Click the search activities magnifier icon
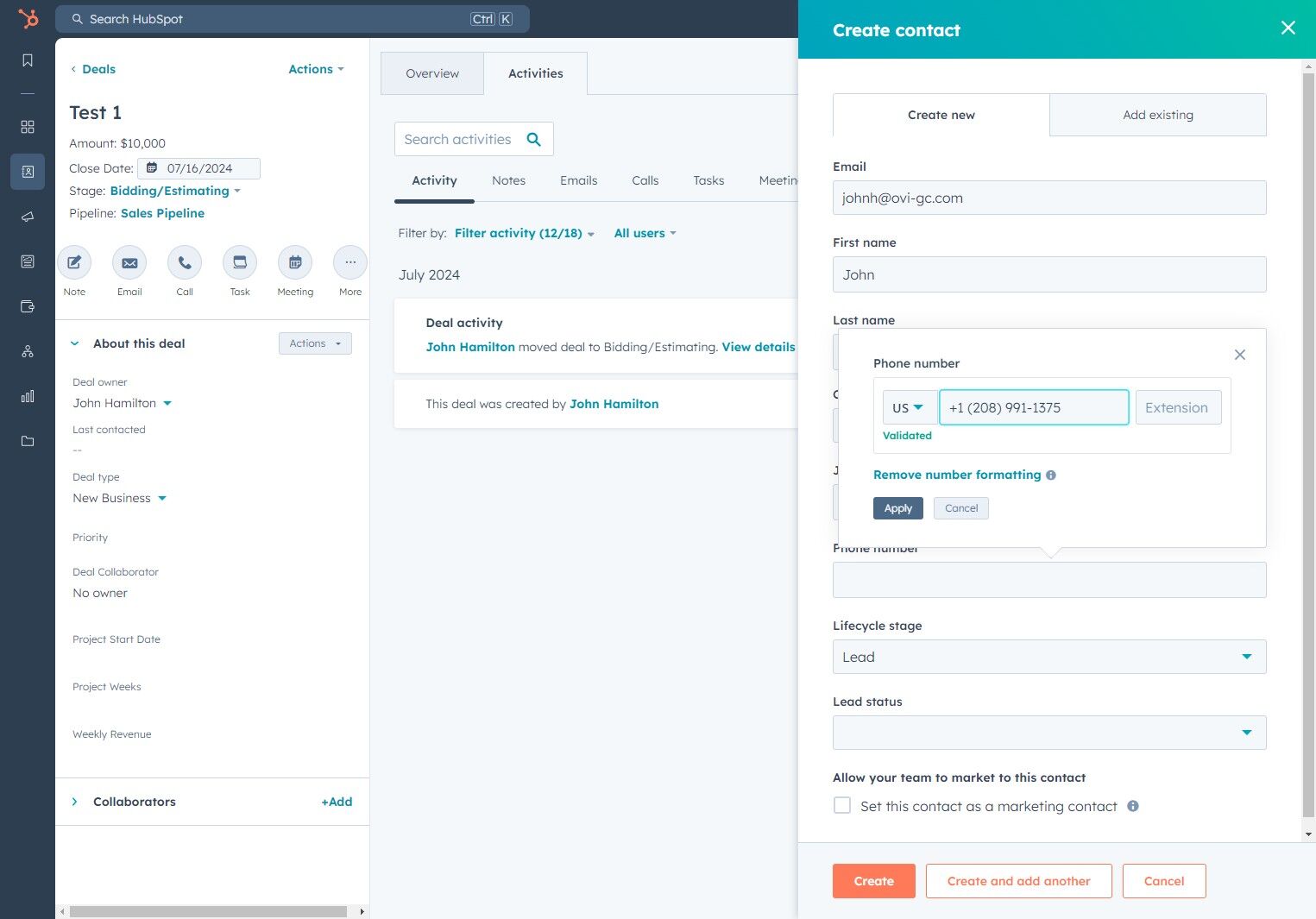 534,139
